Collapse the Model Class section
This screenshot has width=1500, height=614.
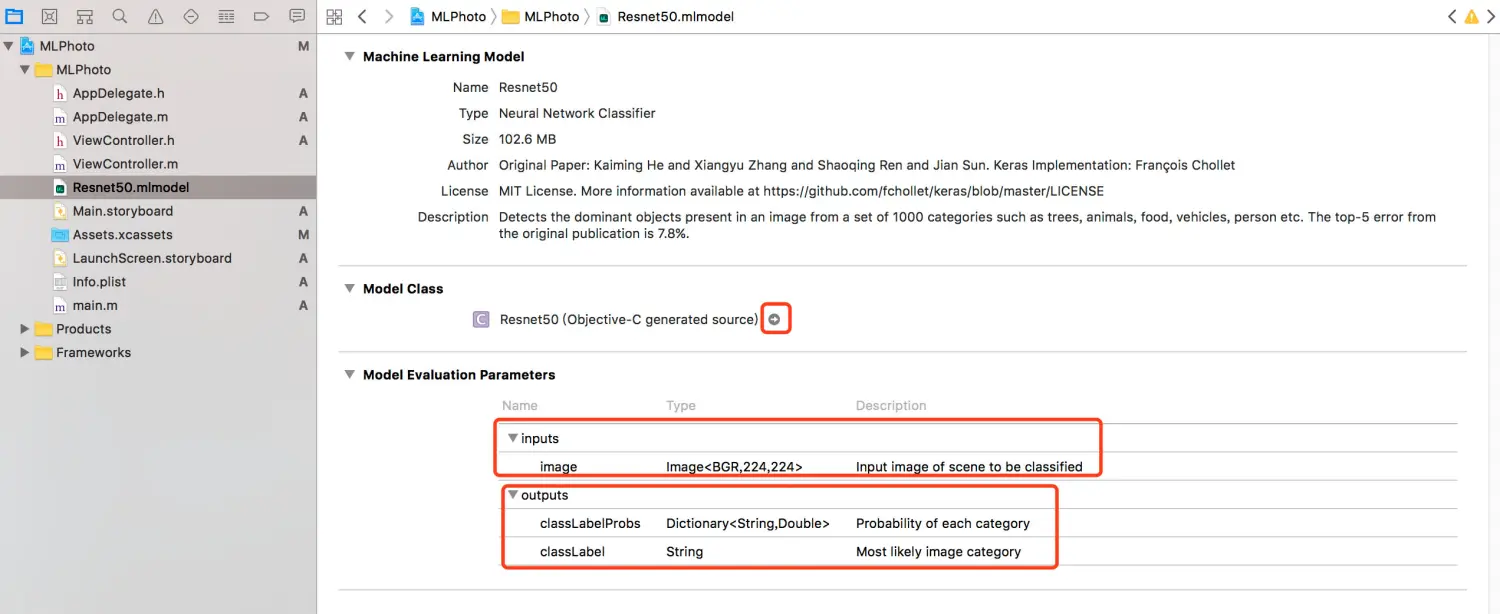point(350,288)
